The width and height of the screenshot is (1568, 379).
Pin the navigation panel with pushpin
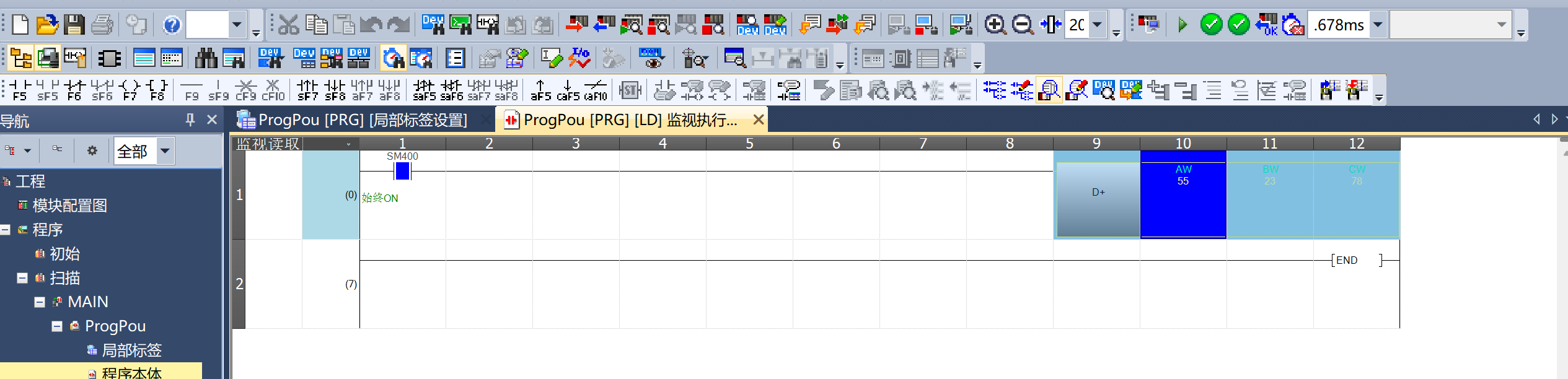[x=190, y=120]
